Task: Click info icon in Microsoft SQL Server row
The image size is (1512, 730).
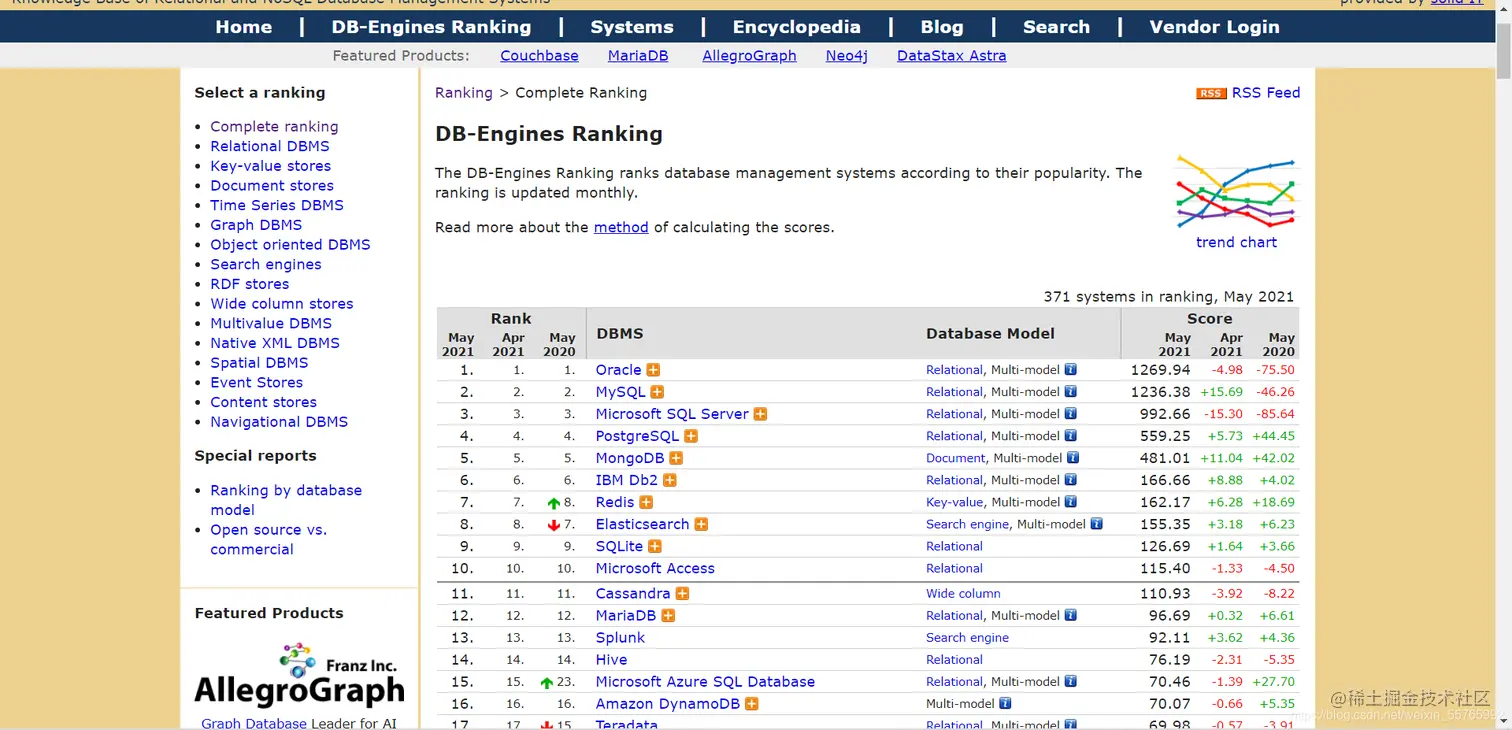Action: pyautogui.click(x=1071, y=414)
